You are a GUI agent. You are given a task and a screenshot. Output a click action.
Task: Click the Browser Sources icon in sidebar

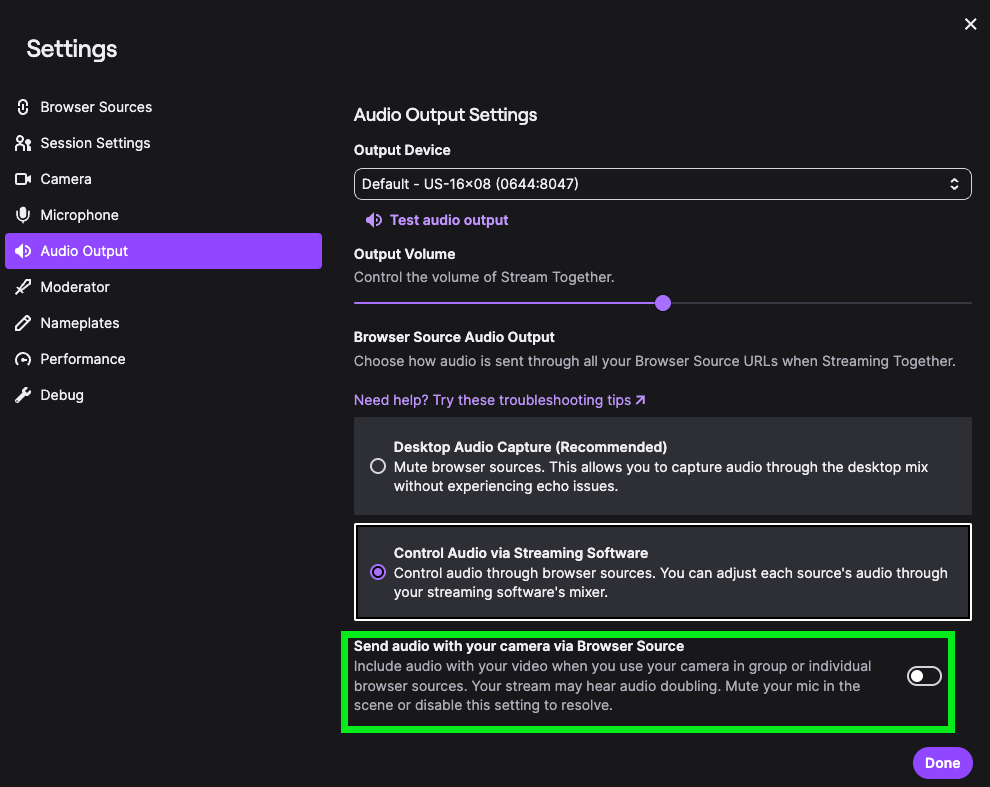pyautogui.click(x=23, y=107)
